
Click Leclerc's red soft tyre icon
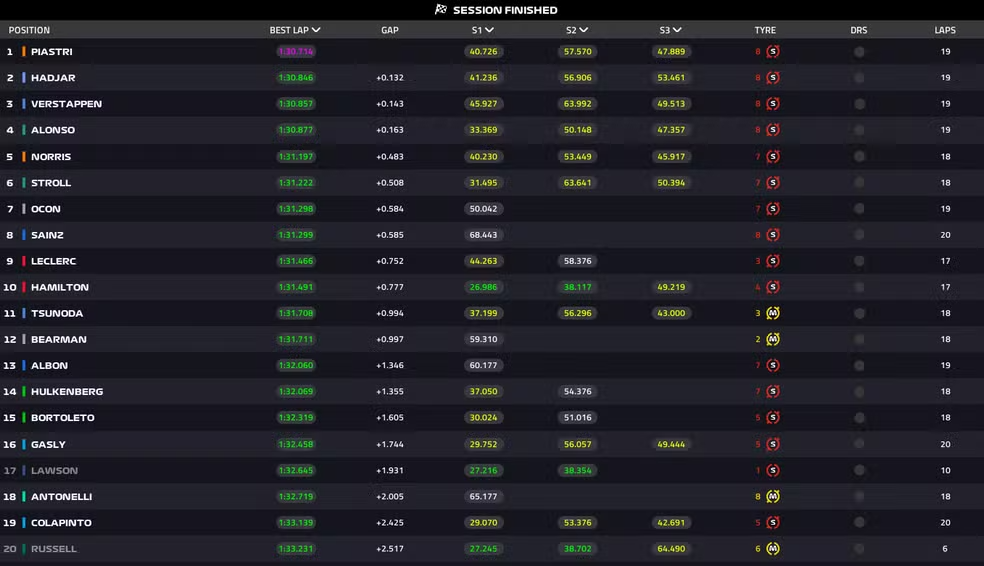coord(772,261)
